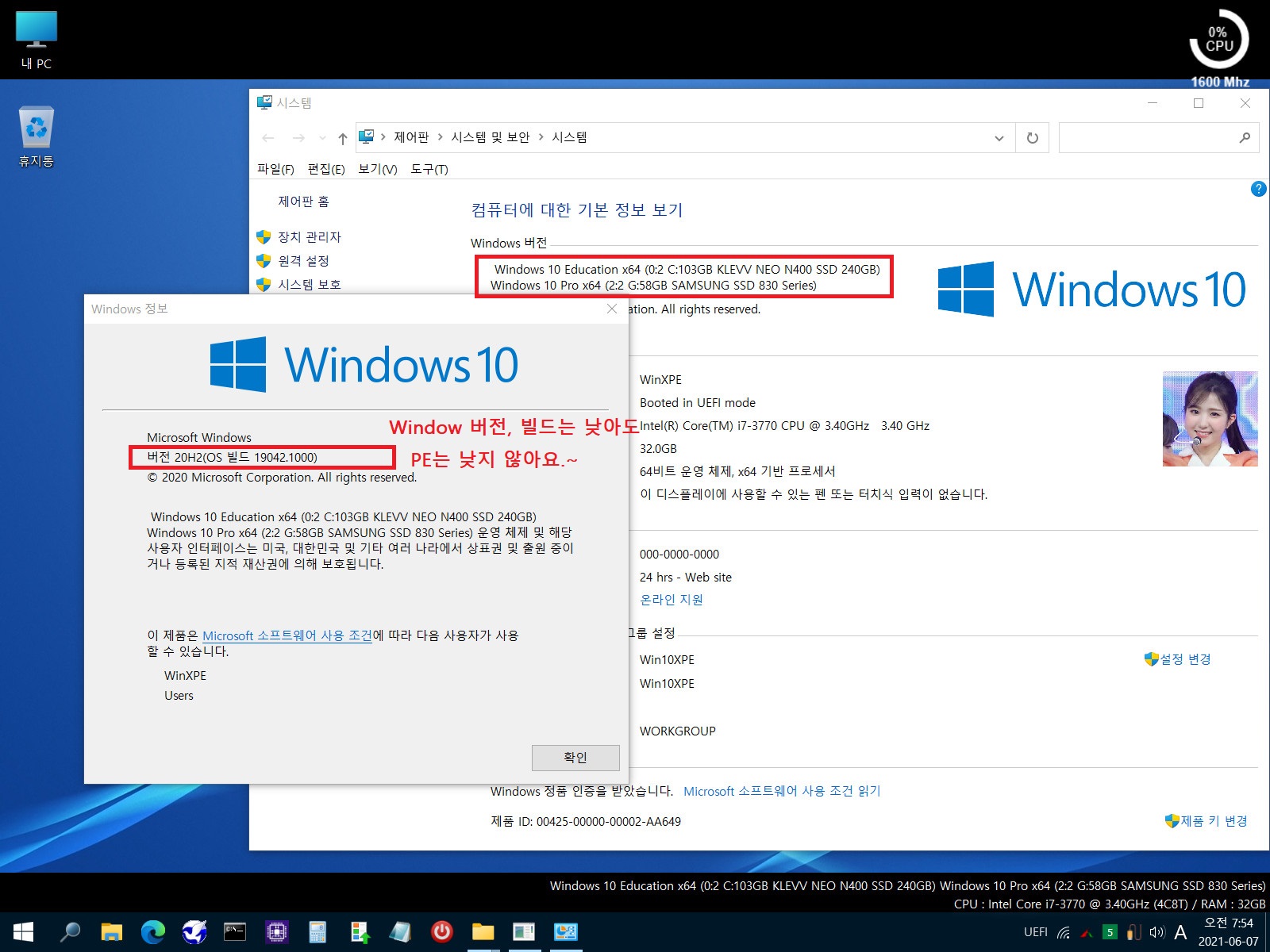Click the red and green tray icon
1270x952 pixels.
click(1087, 932)
